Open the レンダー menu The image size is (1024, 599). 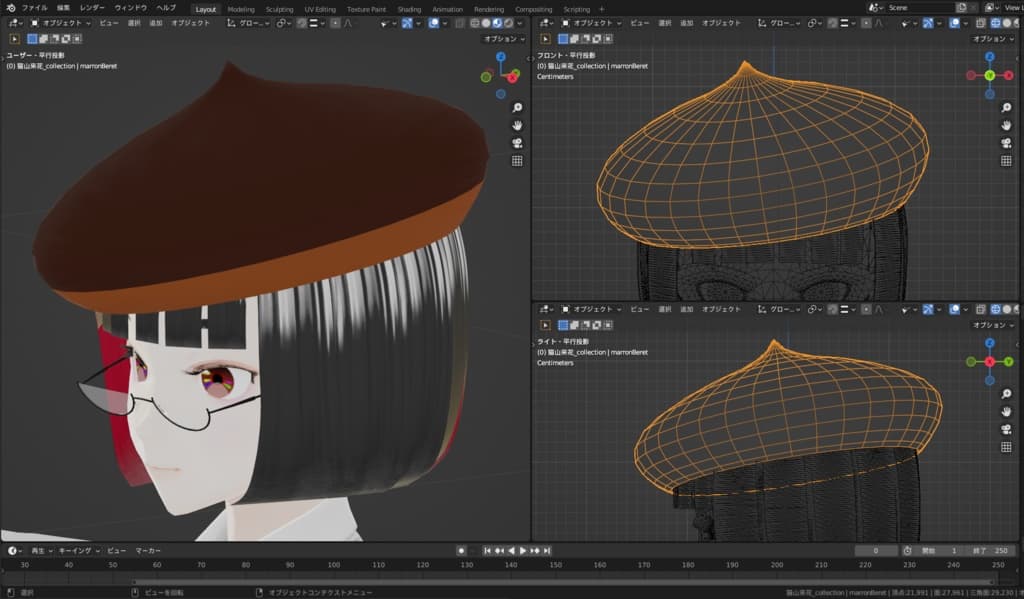click(92, 8)
